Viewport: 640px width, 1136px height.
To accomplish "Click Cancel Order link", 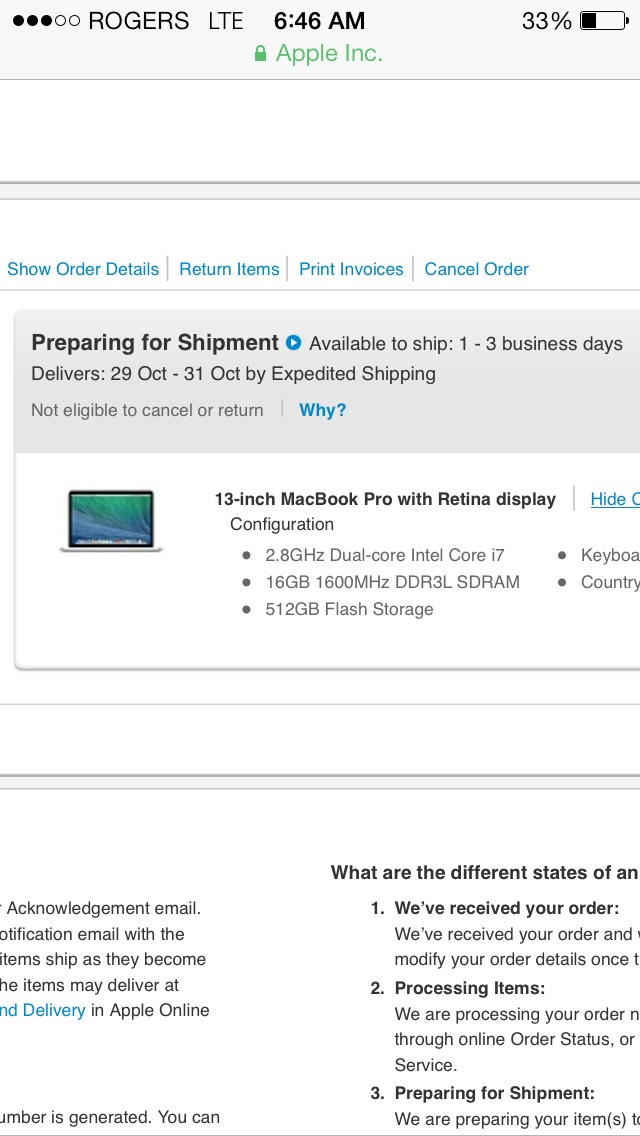I will [476, 269].
